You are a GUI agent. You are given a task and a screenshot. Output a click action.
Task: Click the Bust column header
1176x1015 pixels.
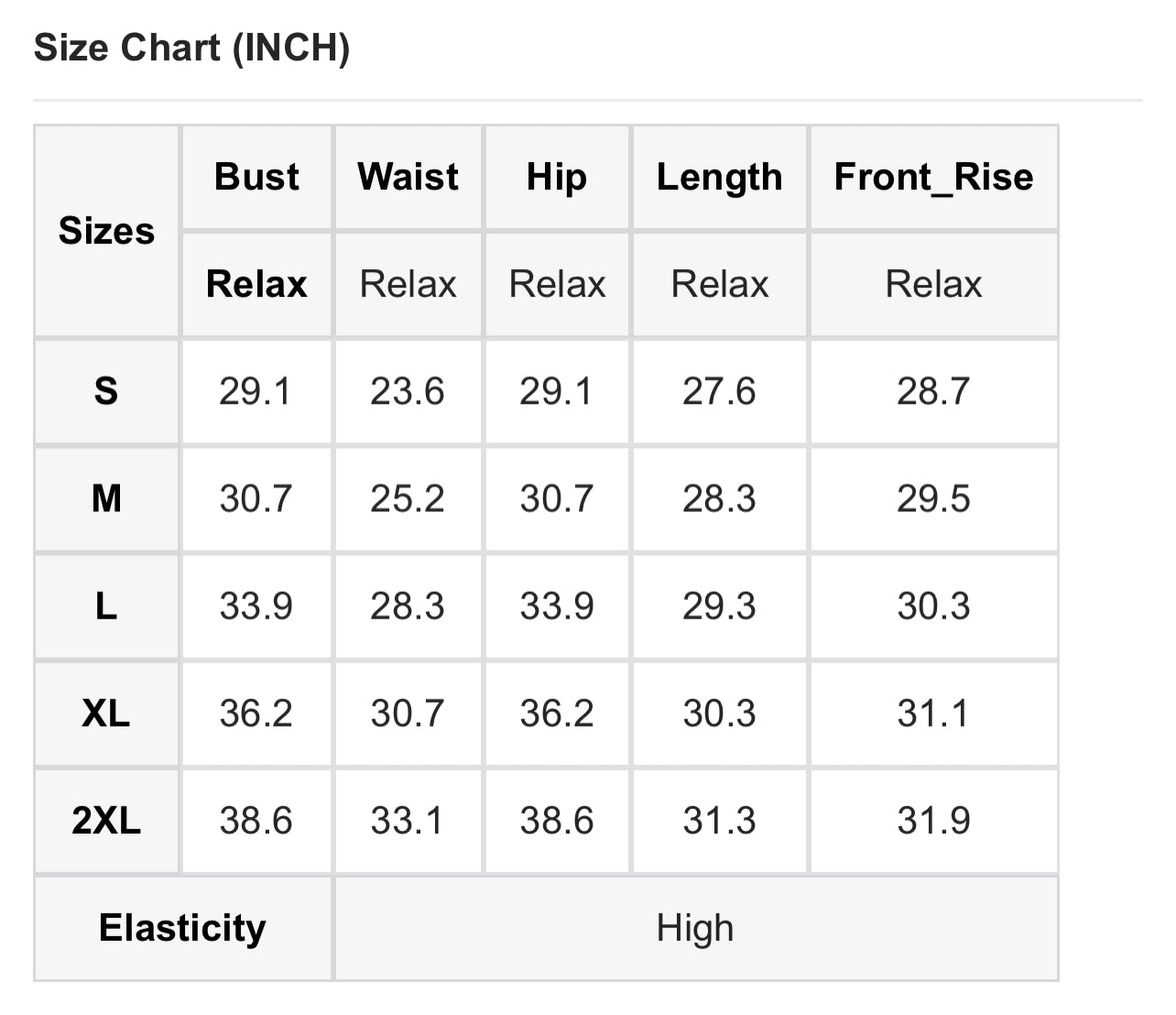pos(256,177)
